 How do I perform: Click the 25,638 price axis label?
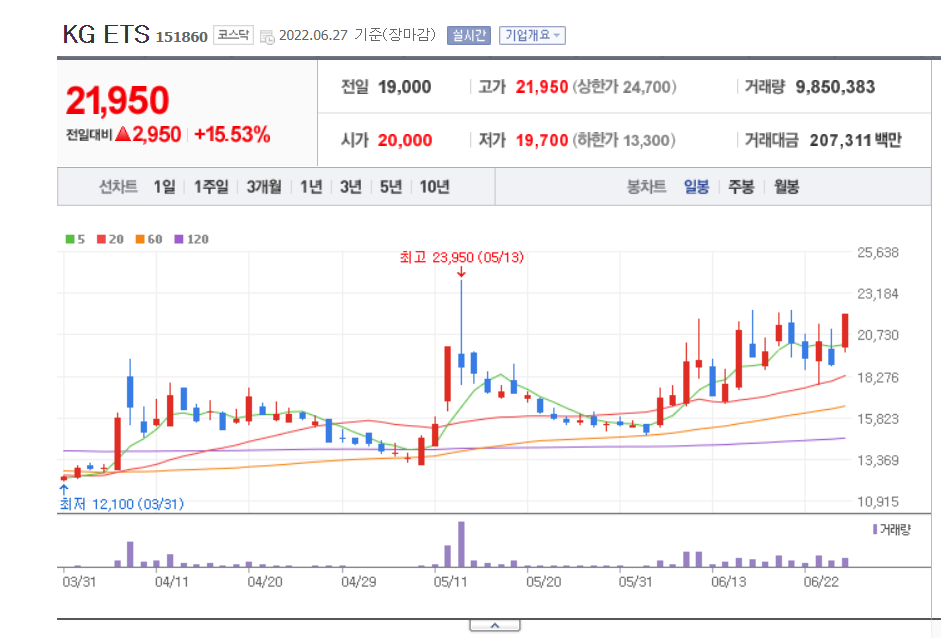pos(878,253)
